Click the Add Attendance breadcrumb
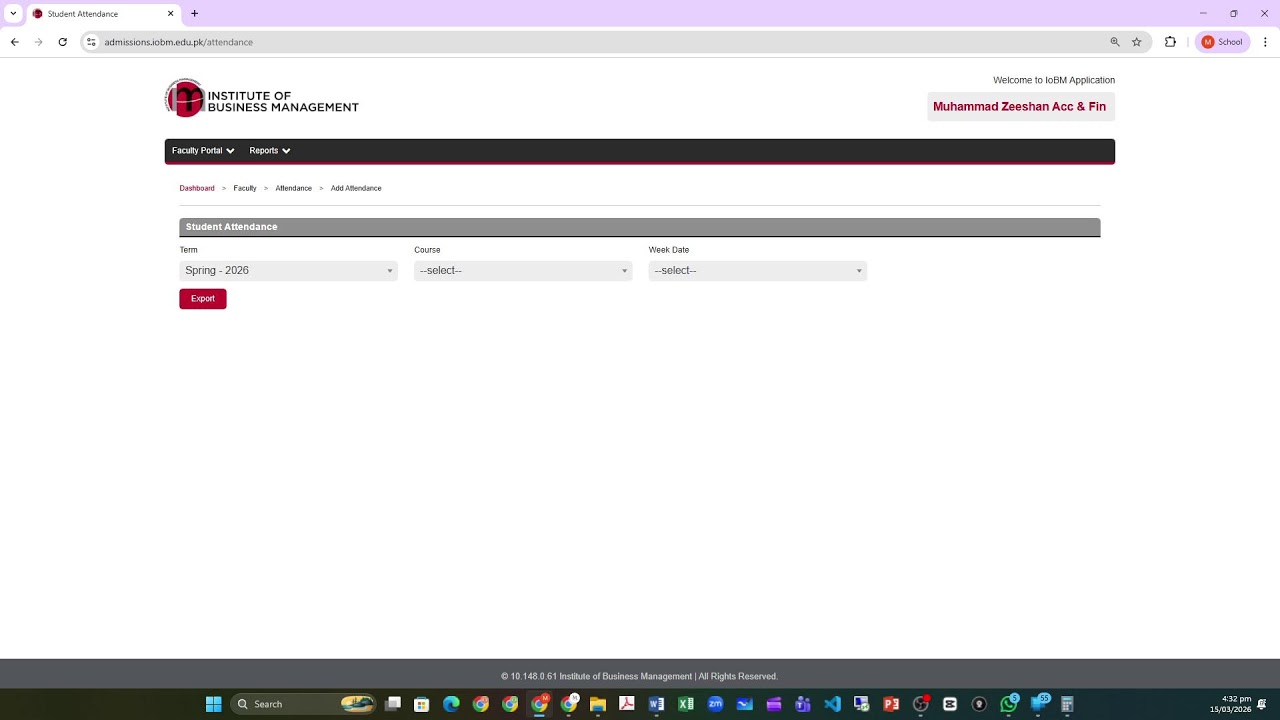Viewport: 1280px width, 720px height. pos(356,188)
